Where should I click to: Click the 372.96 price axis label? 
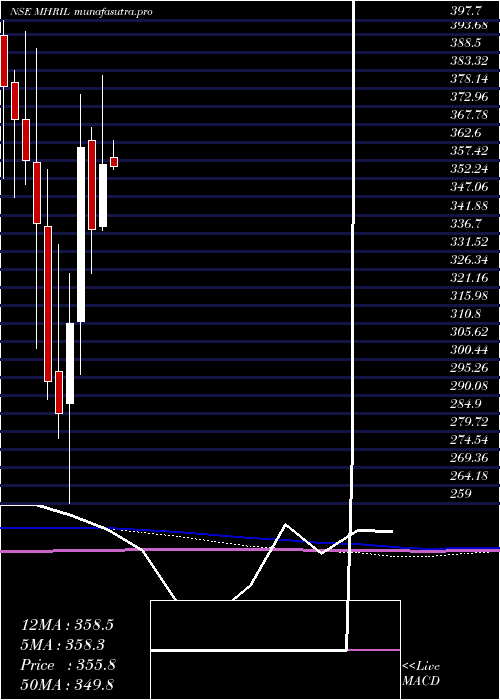[469, 96]
